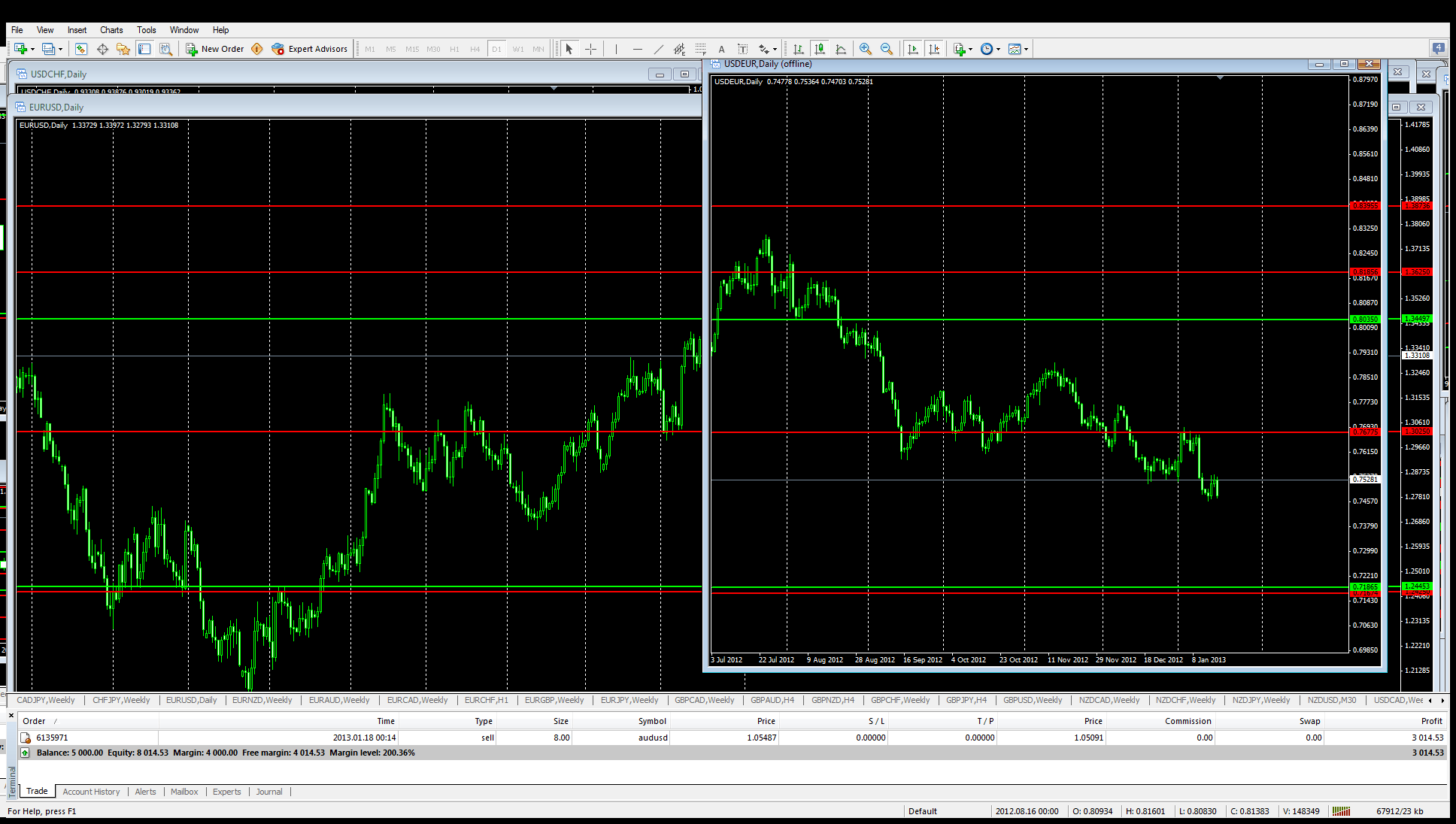Zoom in on the chart
Image resolution: width=1456 pixels, height=824 pixels.
(x=866, y=49)
